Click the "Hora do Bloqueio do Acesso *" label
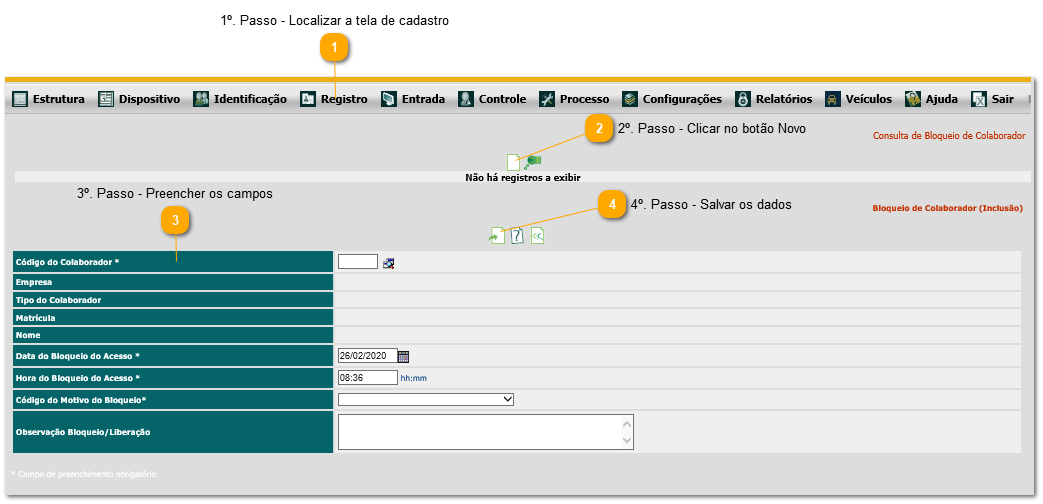 point(78,378)
